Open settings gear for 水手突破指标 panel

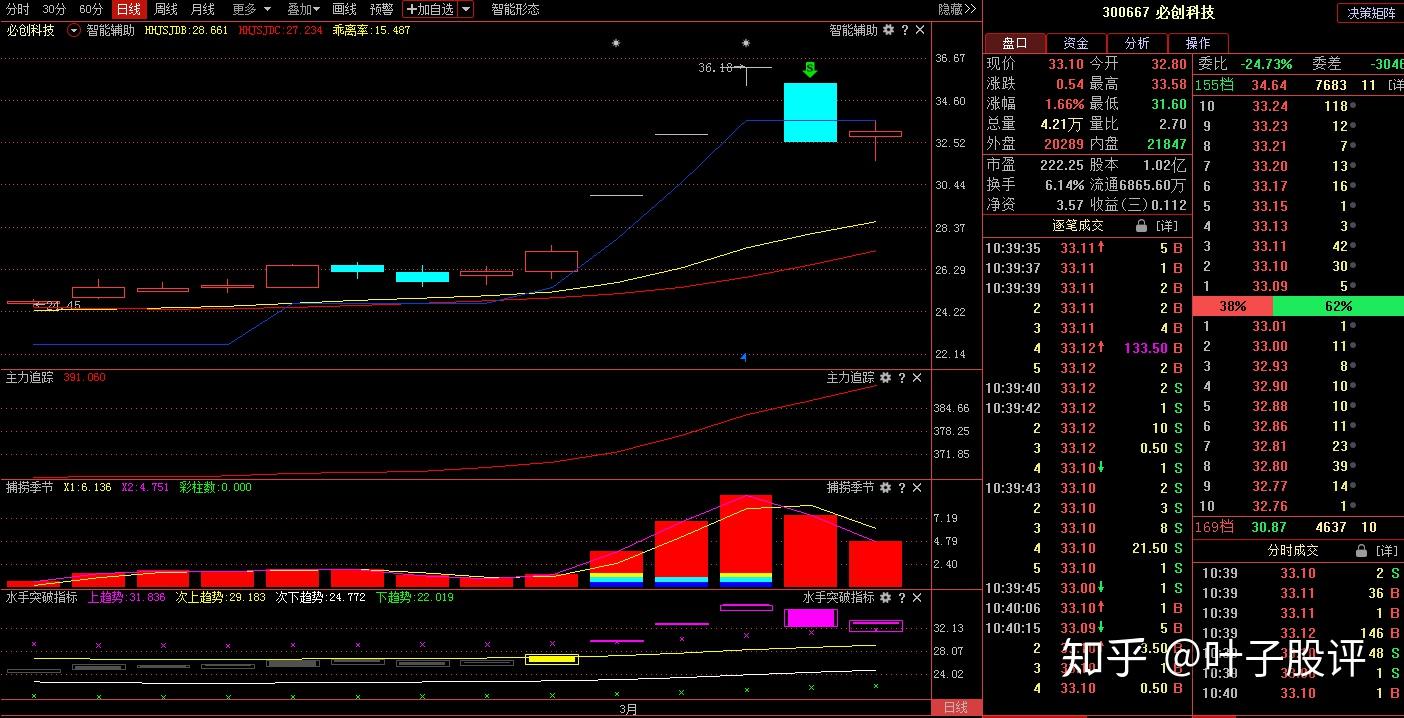tap(888, 598)
